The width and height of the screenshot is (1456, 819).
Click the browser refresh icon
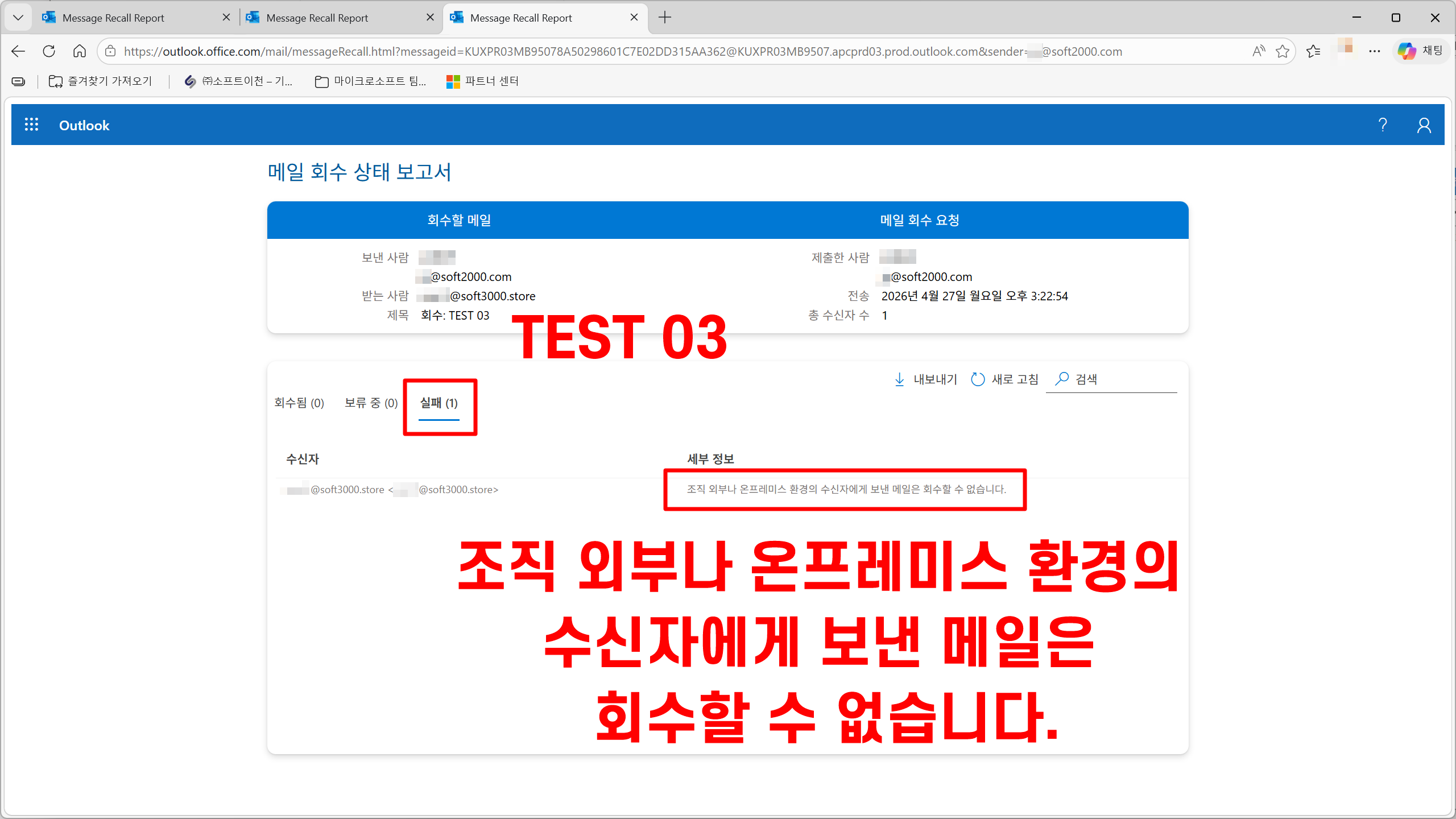[x=49, y=51]
